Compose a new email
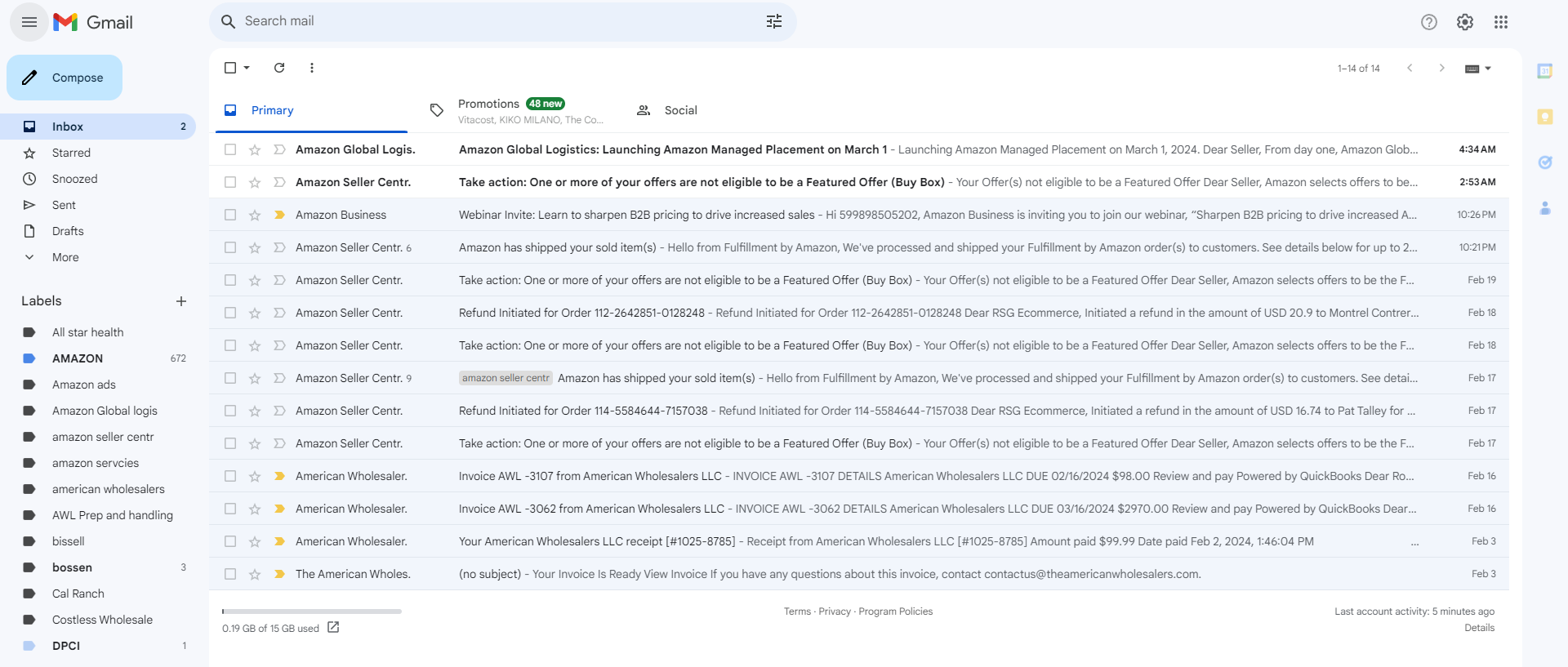Screen dimensions: 1568x667 click(65, 78)
